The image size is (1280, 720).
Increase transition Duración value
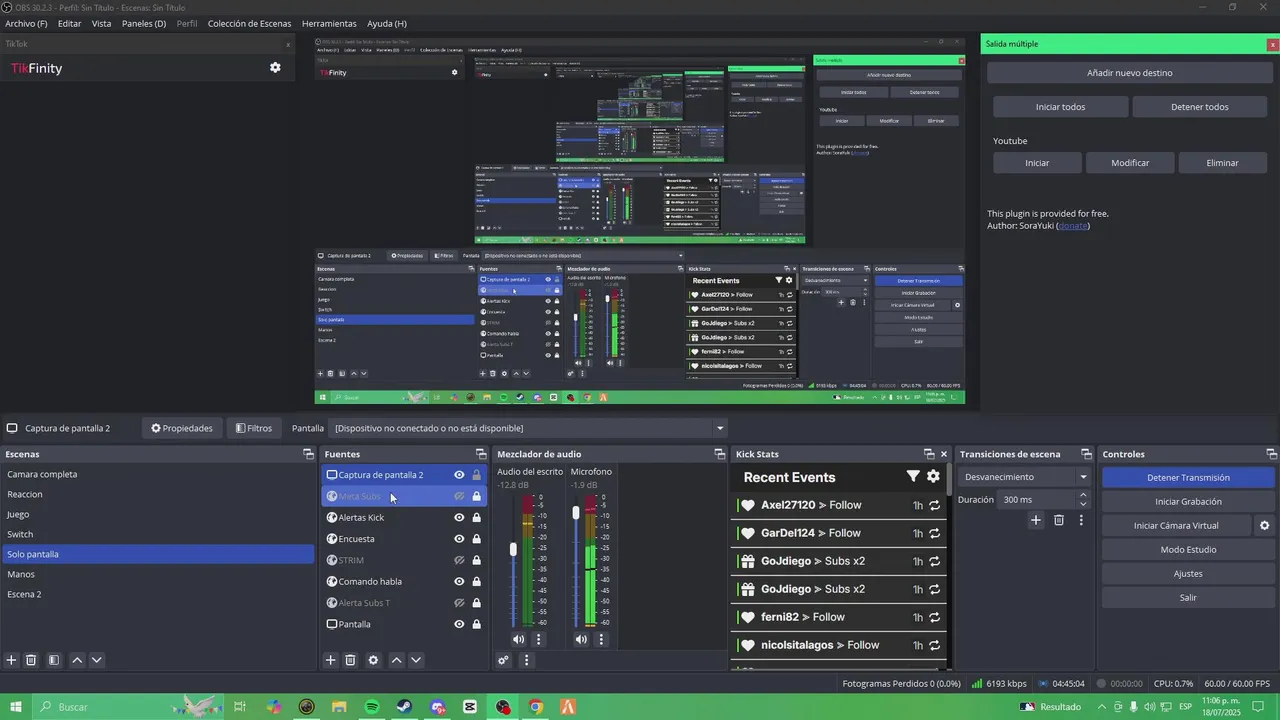pyautogui.click(x=1083, y=495)
